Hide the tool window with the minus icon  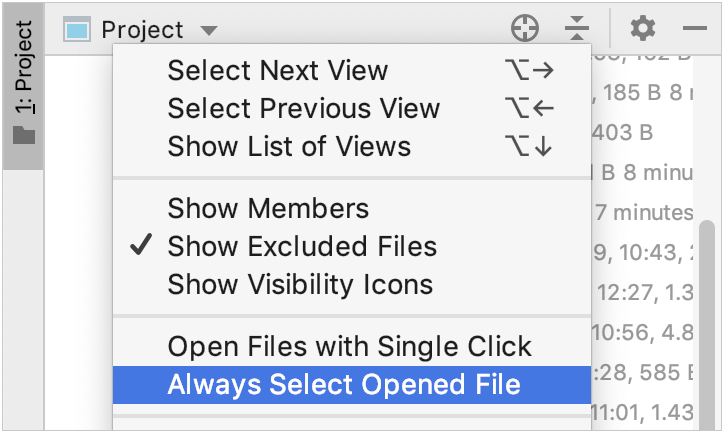click(694, 28)
